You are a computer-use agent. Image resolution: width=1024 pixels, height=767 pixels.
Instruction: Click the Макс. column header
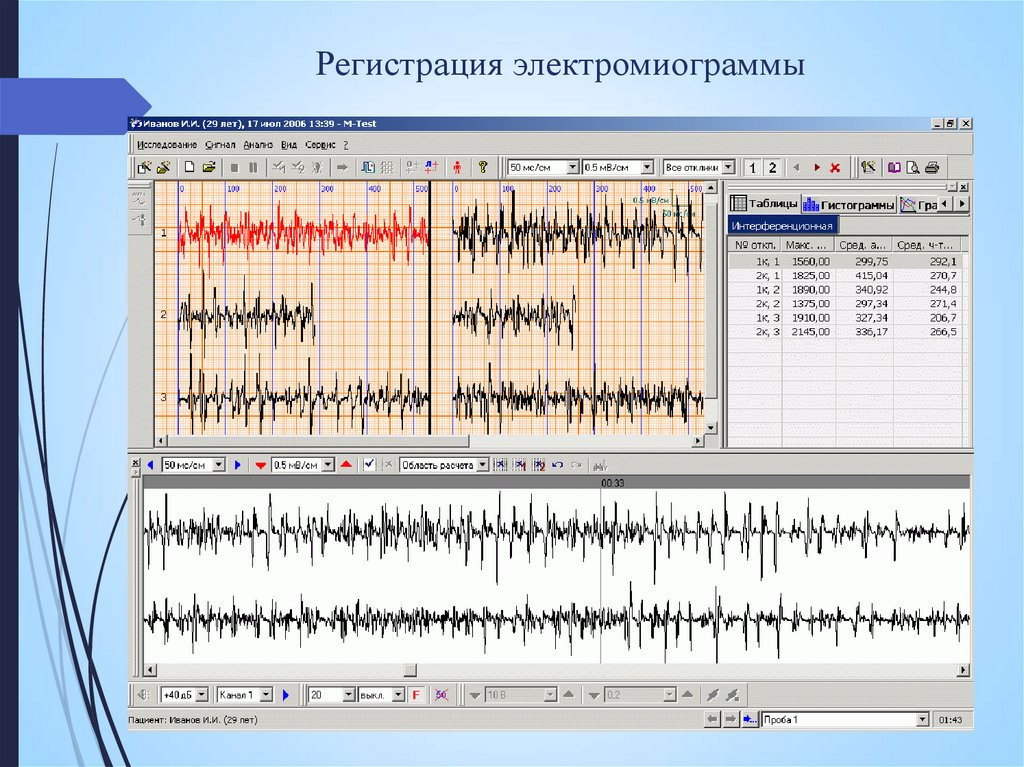click(808, 245)
